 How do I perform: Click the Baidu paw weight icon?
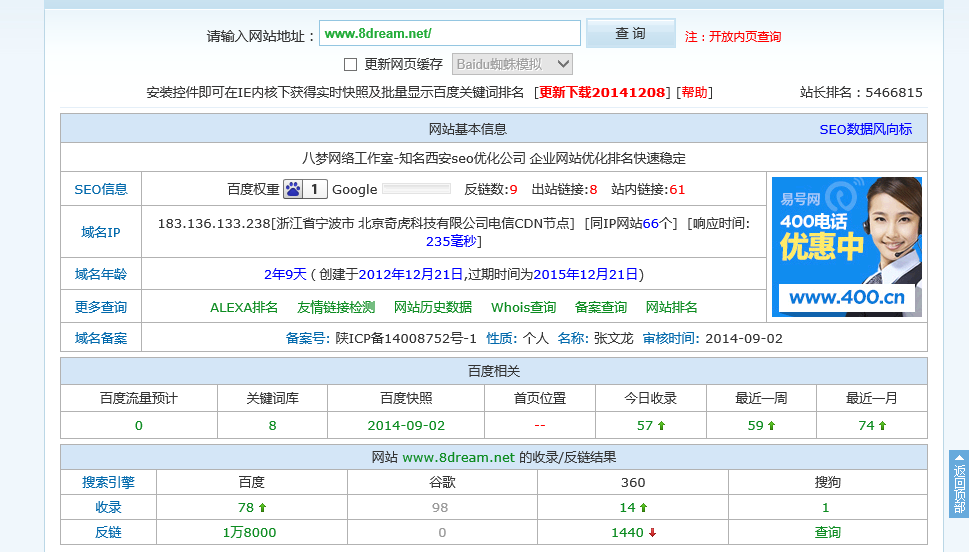293,189
